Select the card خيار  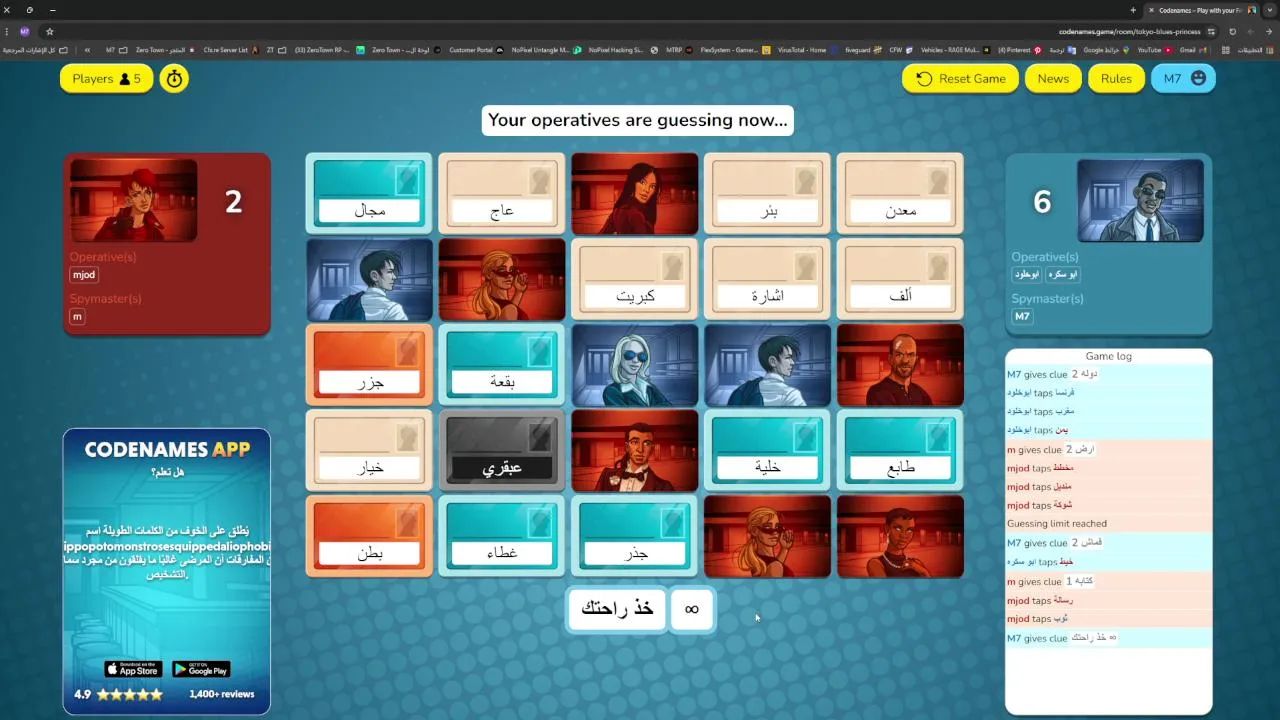(369, 450)
